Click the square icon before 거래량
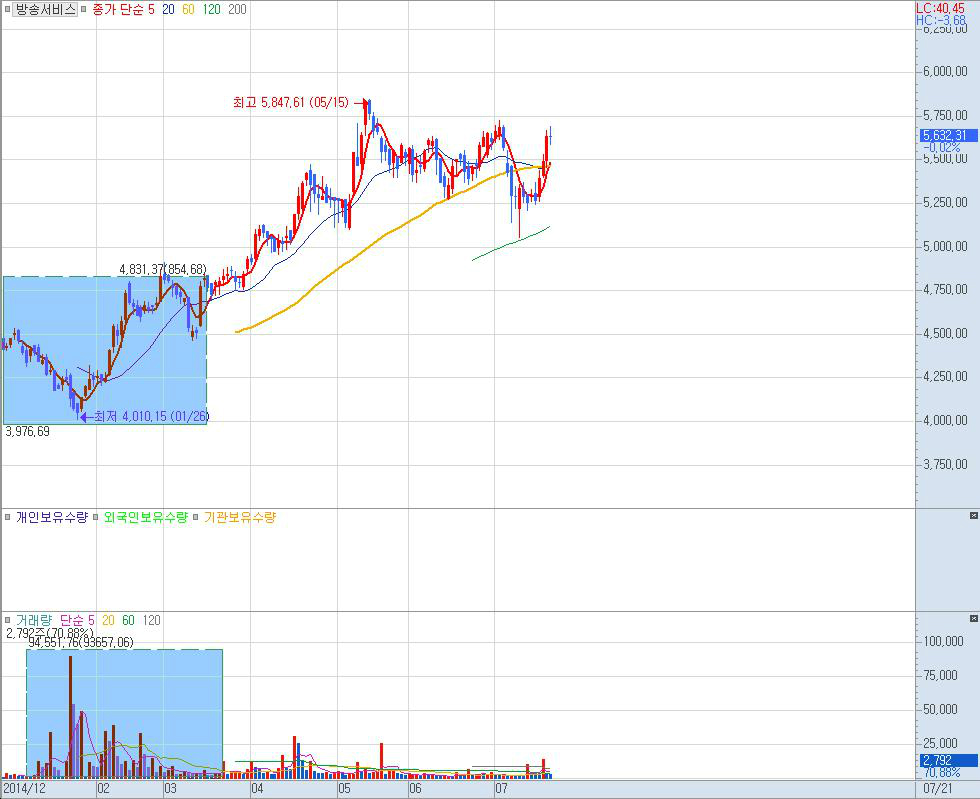 tap(7, 621)
